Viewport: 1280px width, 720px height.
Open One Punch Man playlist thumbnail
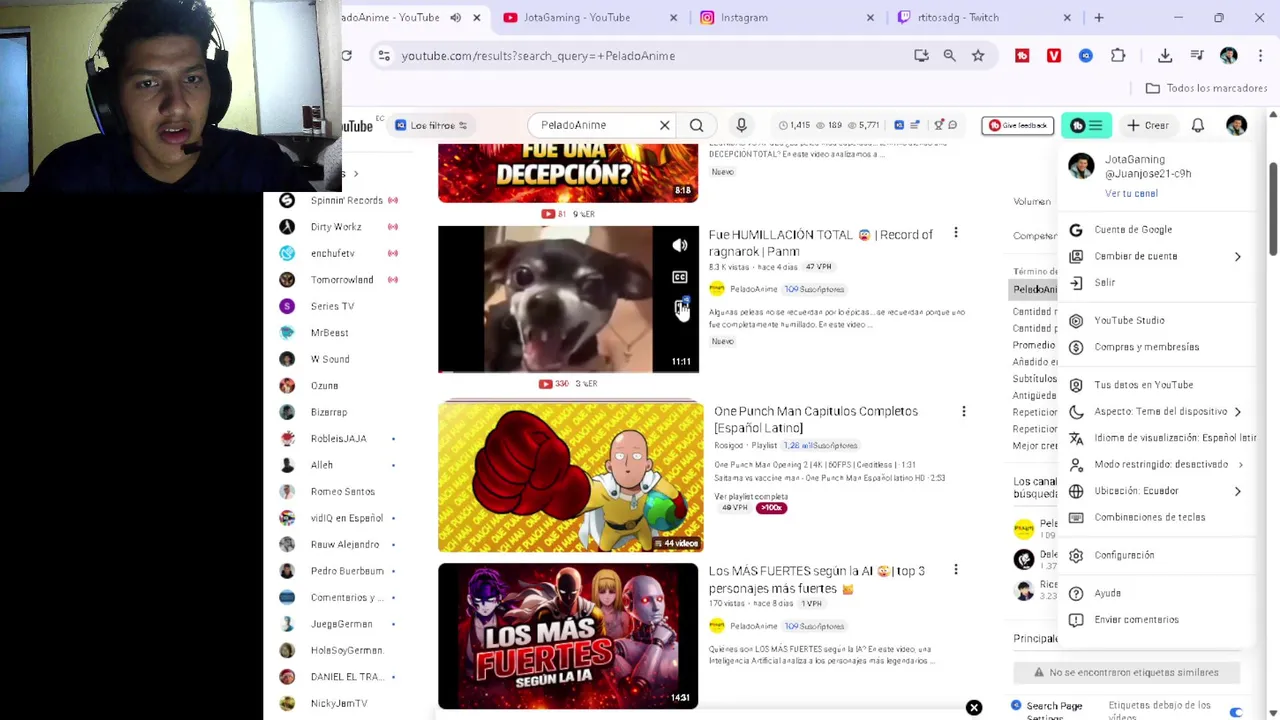coord(570,477)
